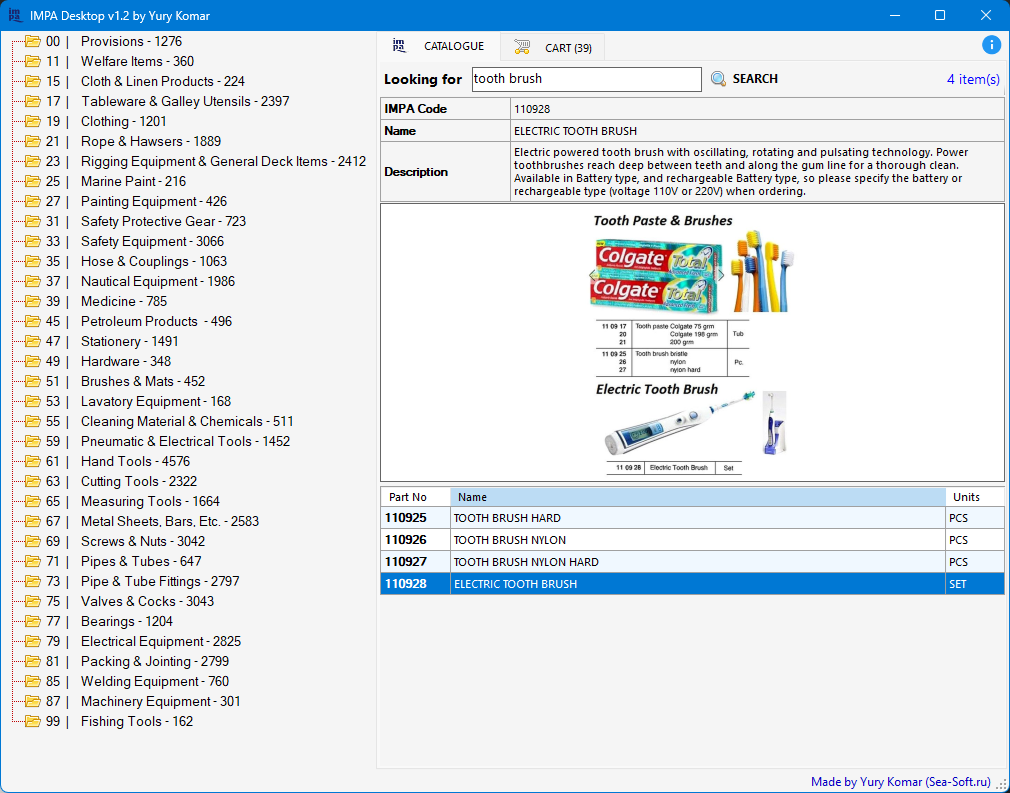This screenshot has width=1010, height=793.
Task: Click the Hand Tools folder icon
Action: pyautogui.click(x=32, y=461)
